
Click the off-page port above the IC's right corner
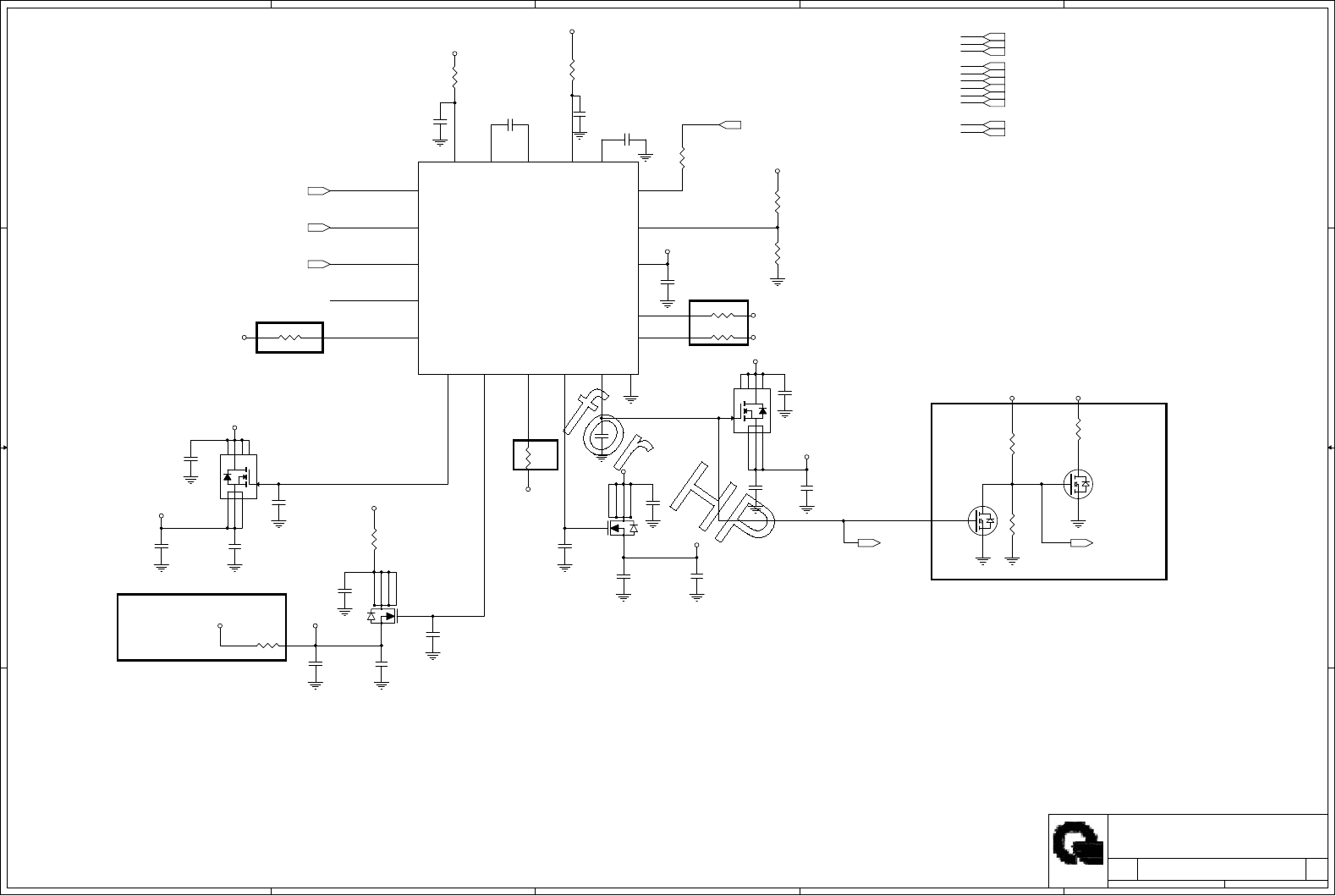[730, 125]
